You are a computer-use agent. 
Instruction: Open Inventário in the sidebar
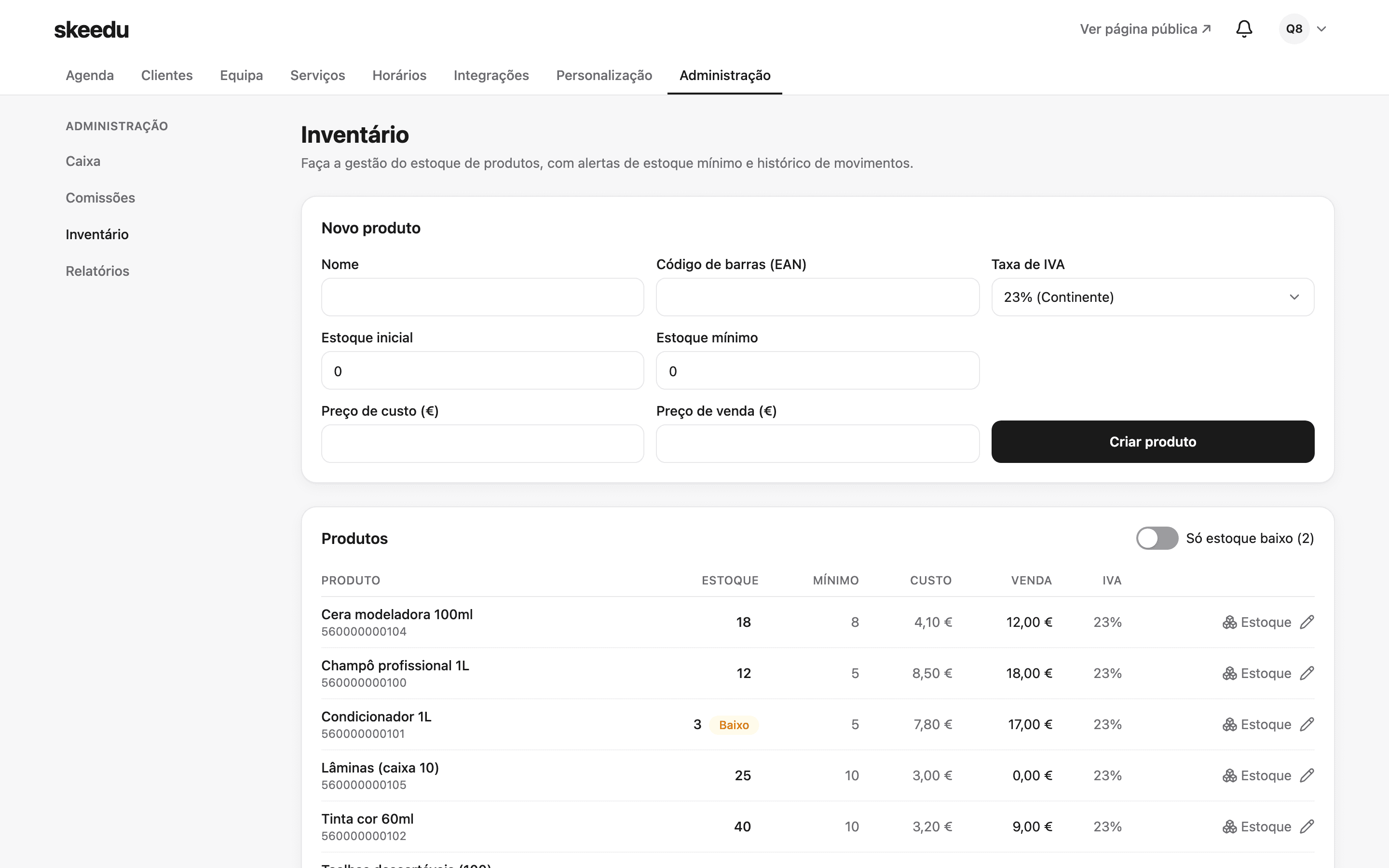point(97,235)
